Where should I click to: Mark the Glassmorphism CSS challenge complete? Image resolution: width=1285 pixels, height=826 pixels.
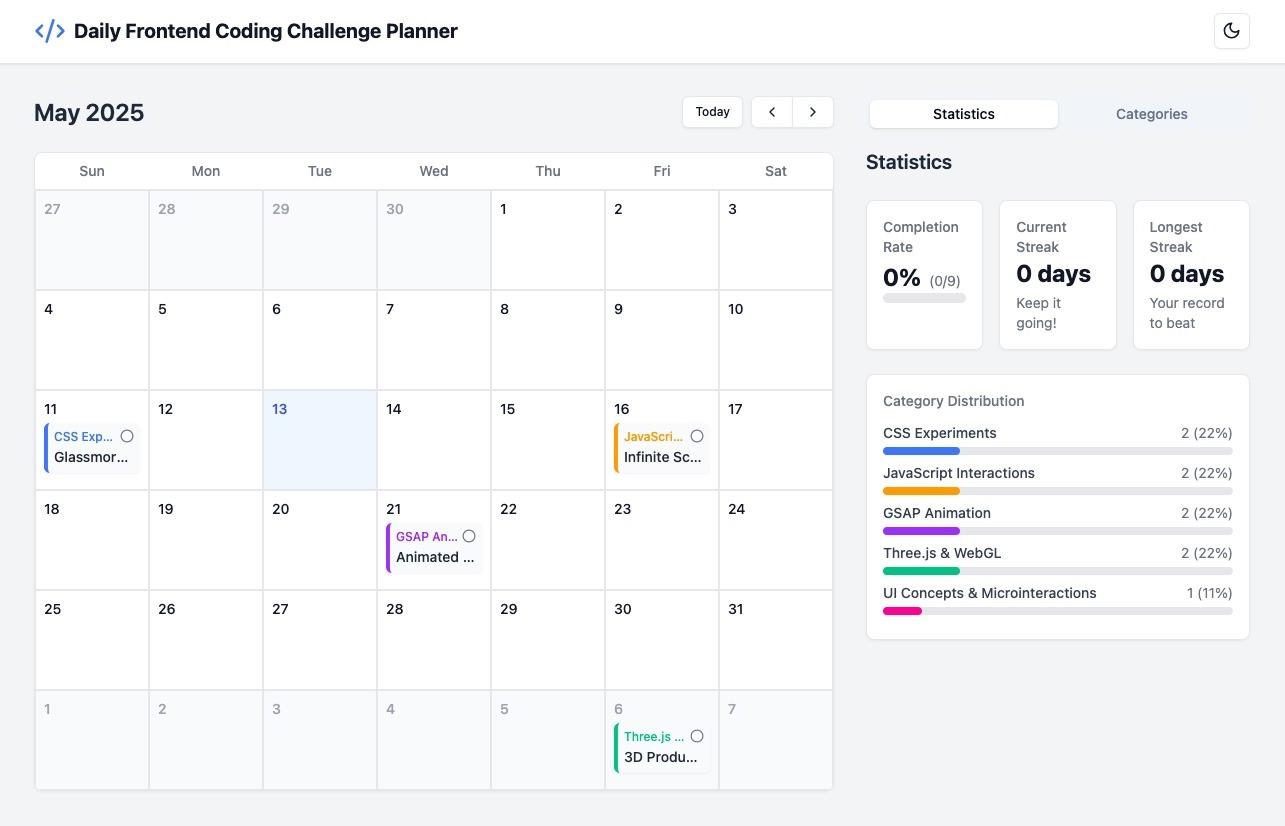click(x=127, y=436)
